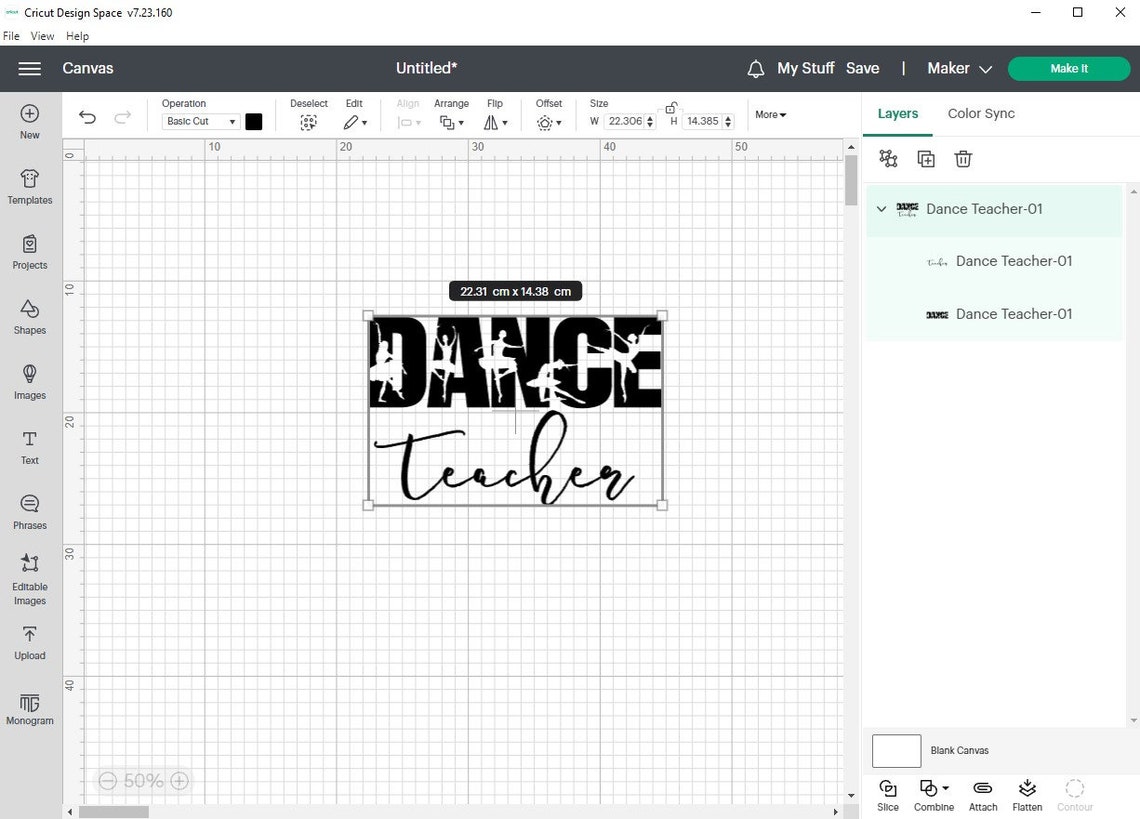Select the Slice tool

888,793
